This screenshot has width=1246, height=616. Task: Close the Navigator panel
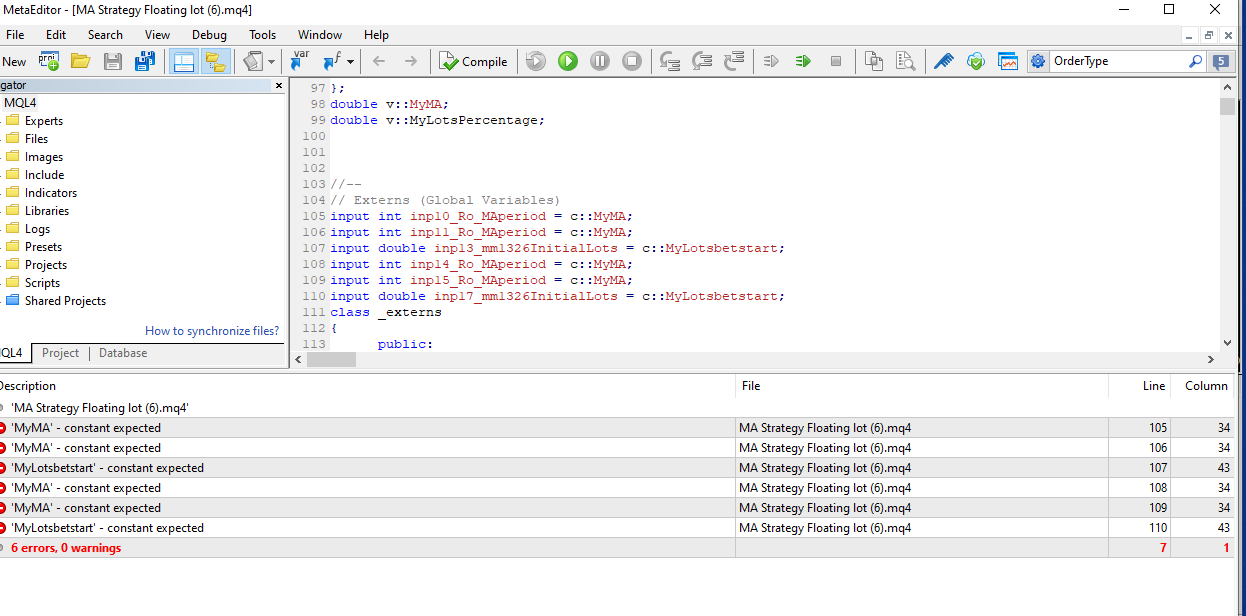(279, 86)
